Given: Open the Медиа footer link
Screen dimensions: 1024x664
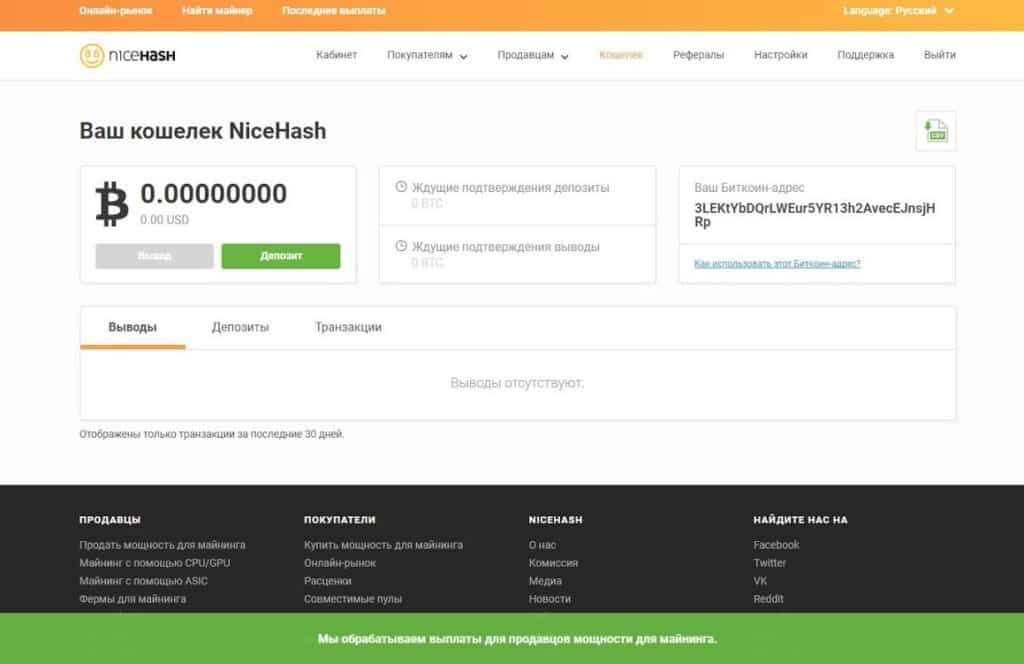Looking at the screenshot, I should (x=545, y=581).
